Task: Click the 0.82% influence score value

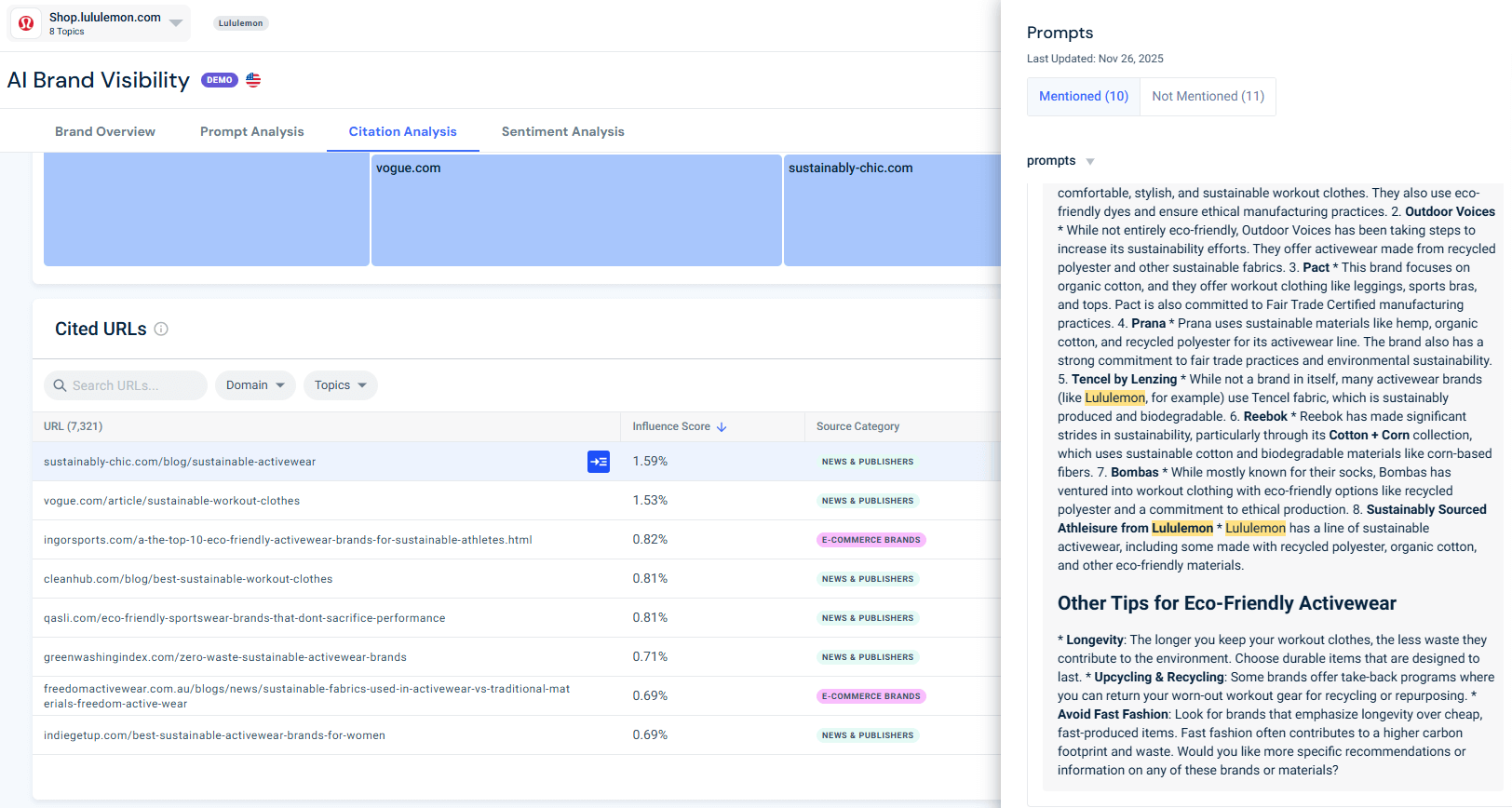Action: point(650,540)
